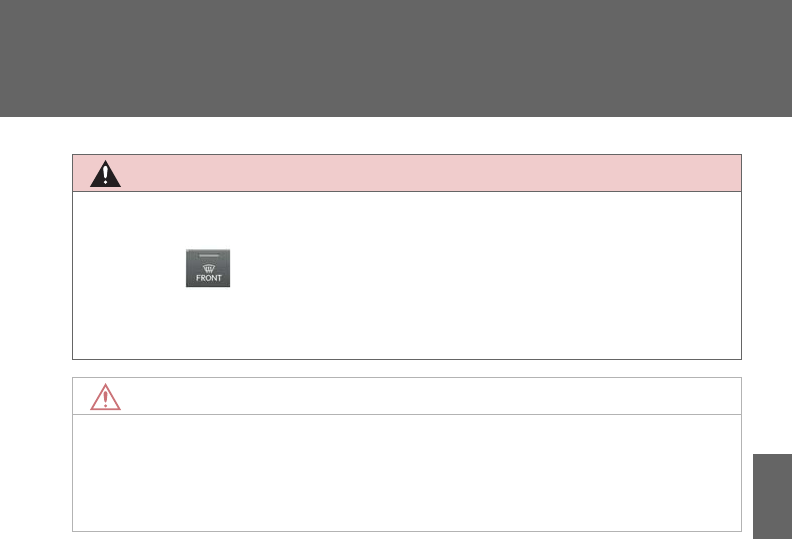
Task: Click the red exclamation mark inside outlined triangle
Action: (105, 399)
